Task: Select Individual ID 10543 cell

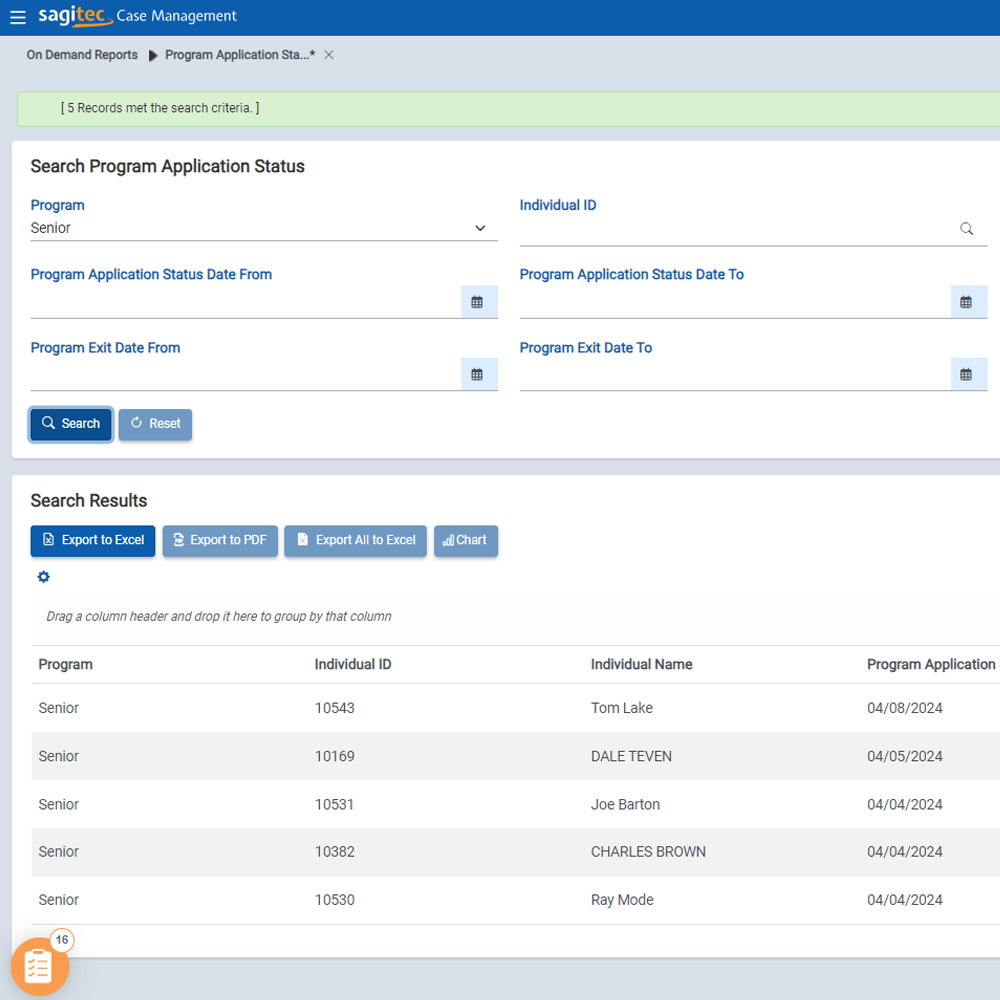Action: pyautogui.click(x=335, y=708)
